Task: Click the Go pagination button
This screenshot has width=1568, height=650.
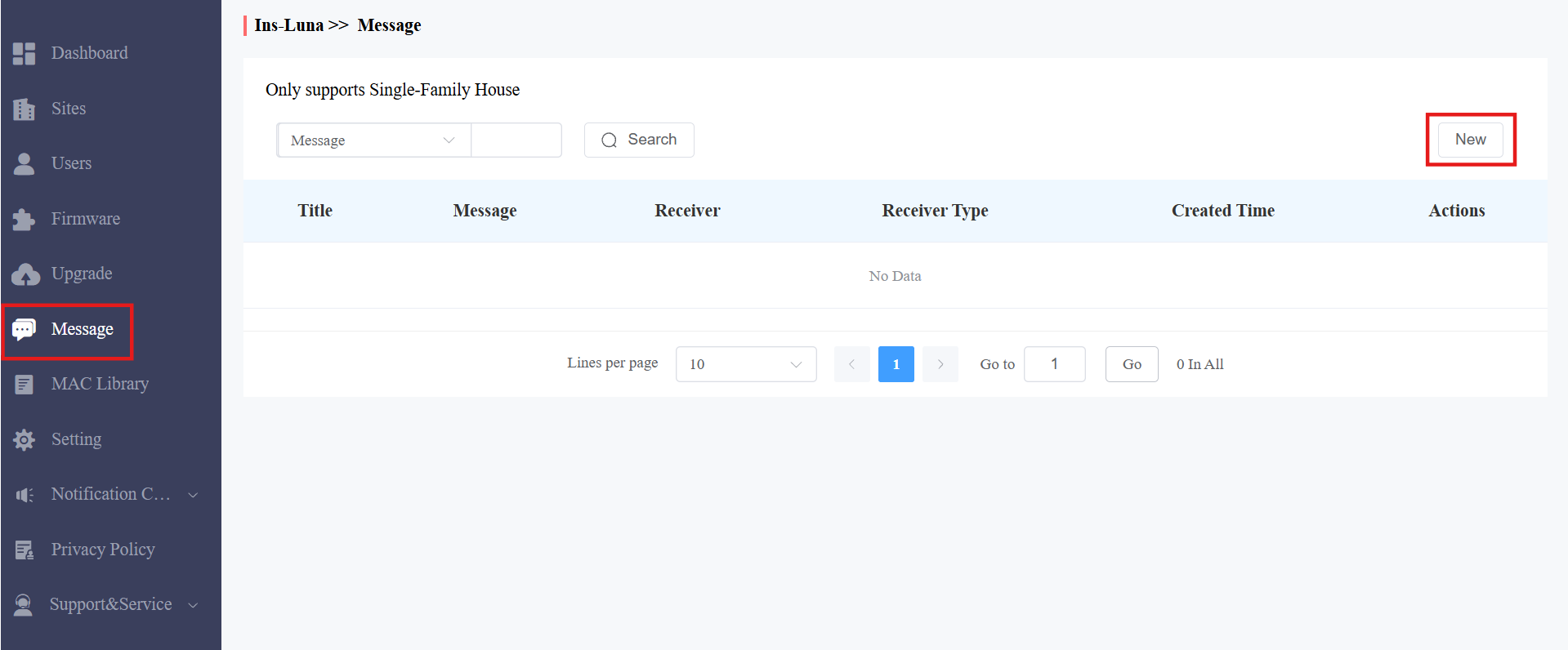Action: point(1132,364)
